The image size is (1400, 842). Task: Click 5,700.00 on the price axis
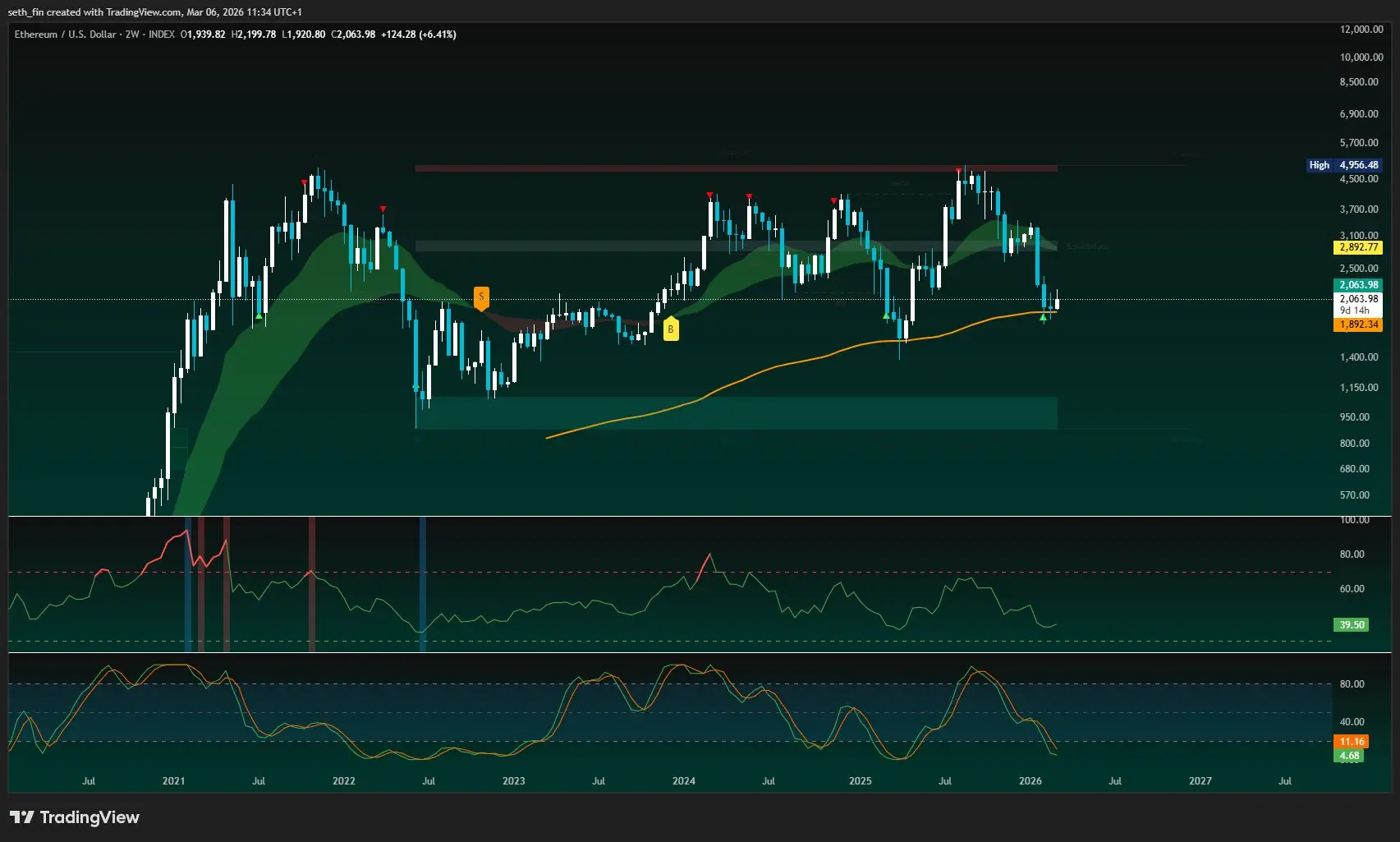(1359, 143)
